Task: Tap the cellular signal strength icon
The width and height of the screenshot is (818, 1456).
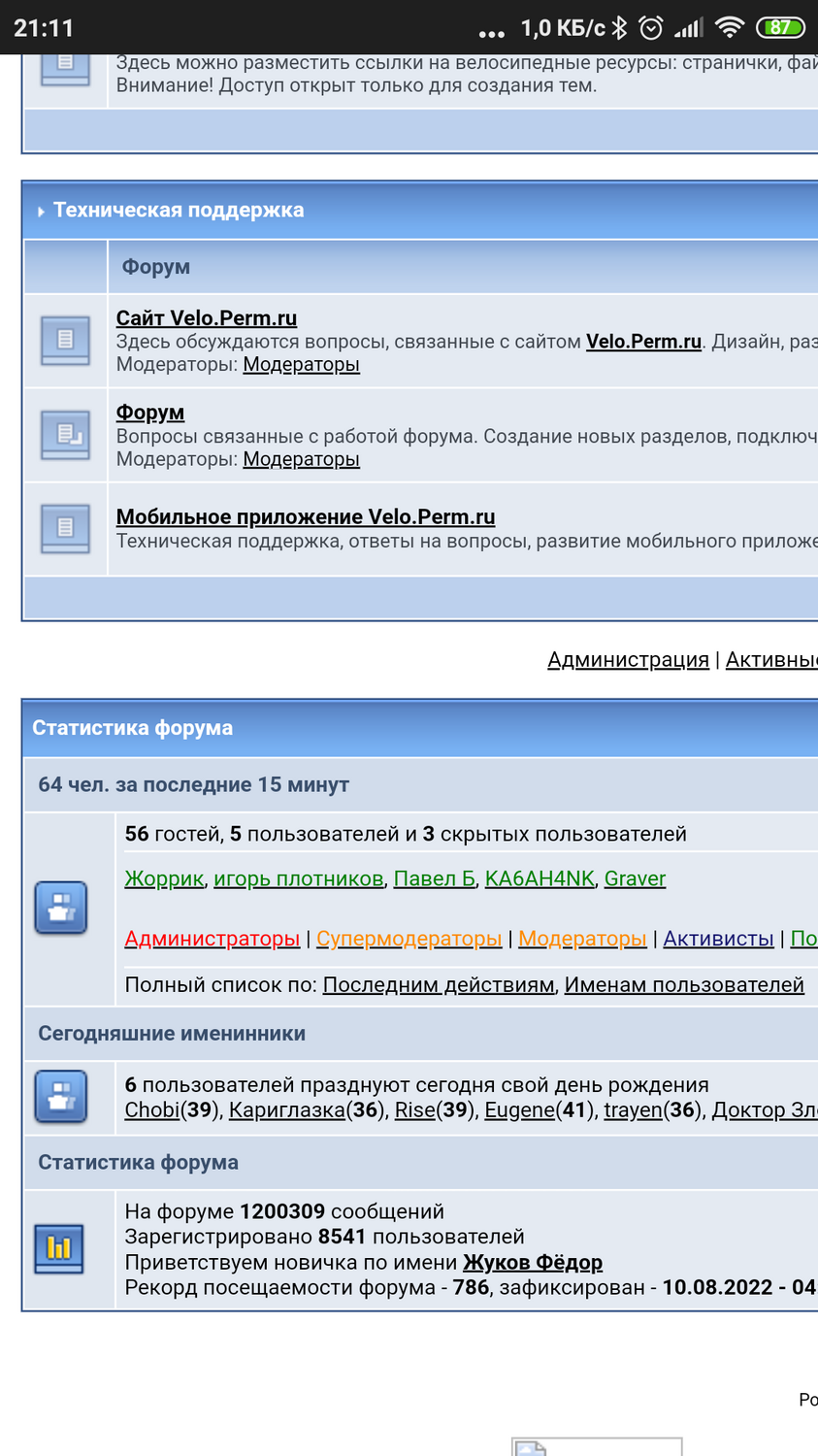Action: (x=688, y=28)
